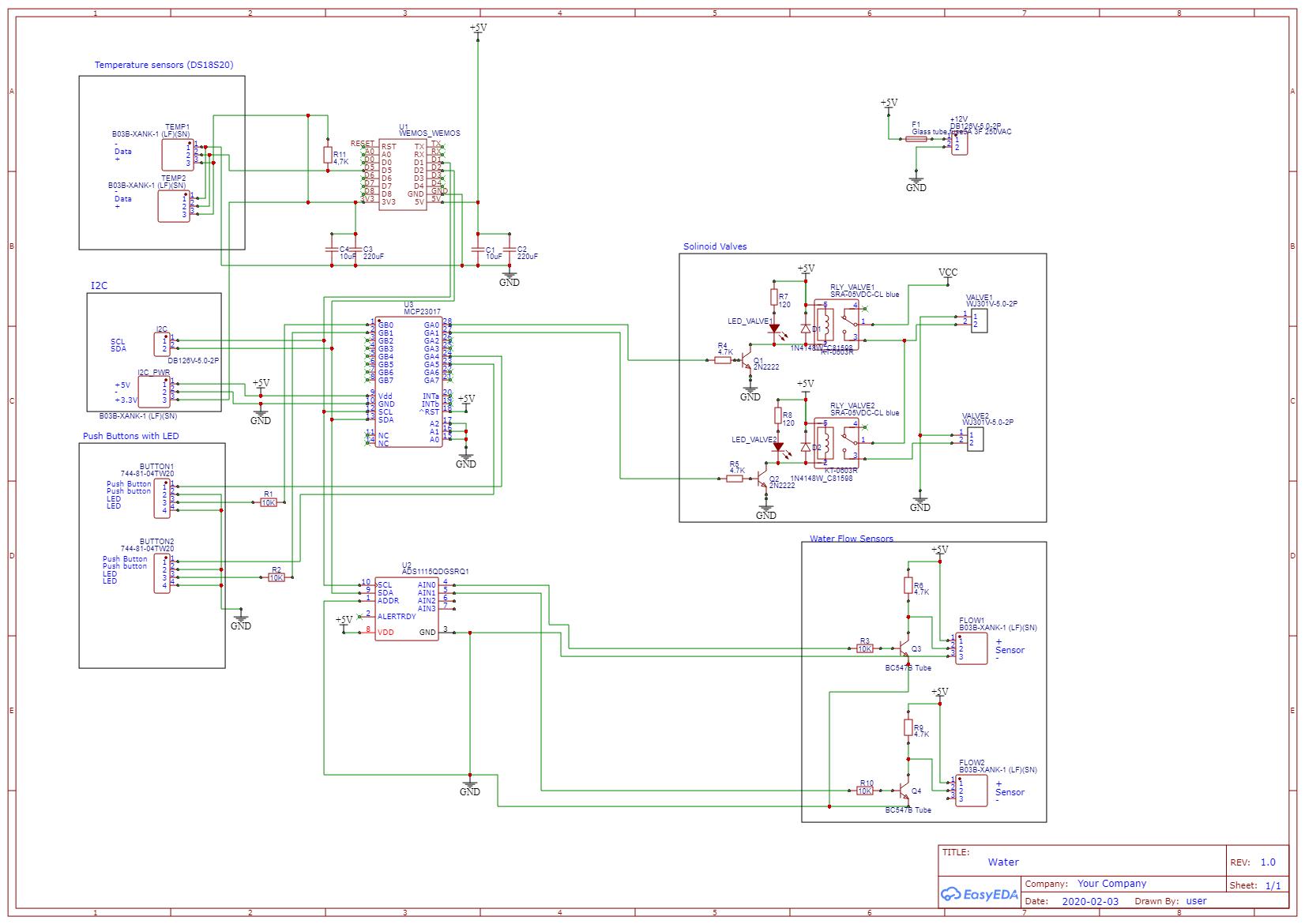
Task: Select resistor R2 10K
Action: click(x=276, y=577)
